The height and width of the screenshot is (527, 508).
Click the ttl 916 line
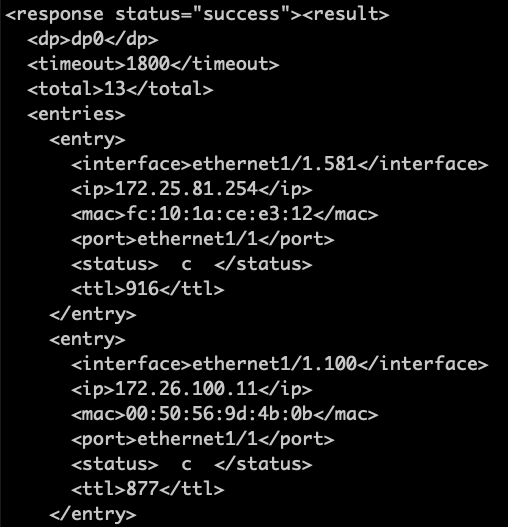(148, 289)
